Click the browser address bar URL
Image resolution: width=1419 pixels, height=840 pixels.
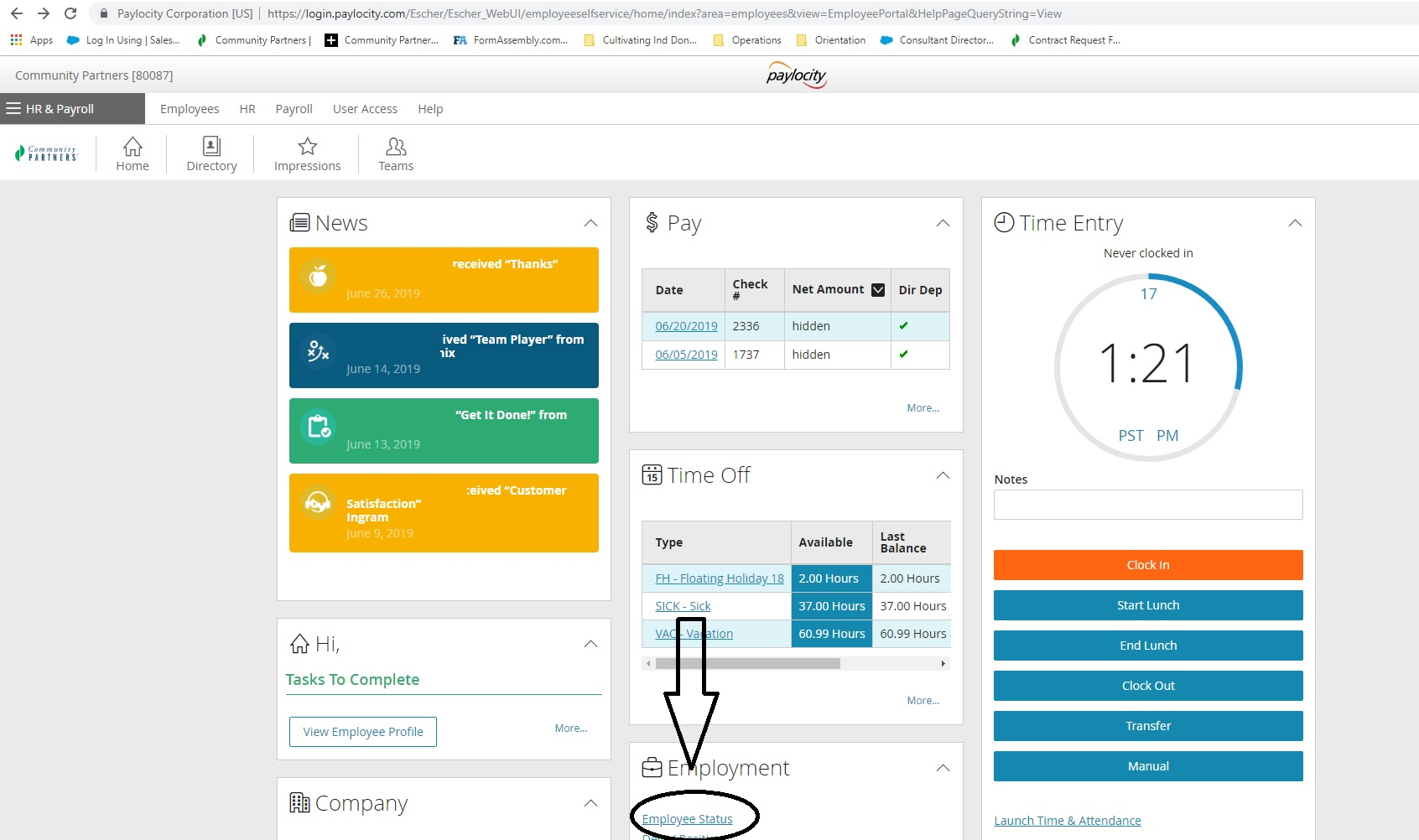tap(664, 13)
